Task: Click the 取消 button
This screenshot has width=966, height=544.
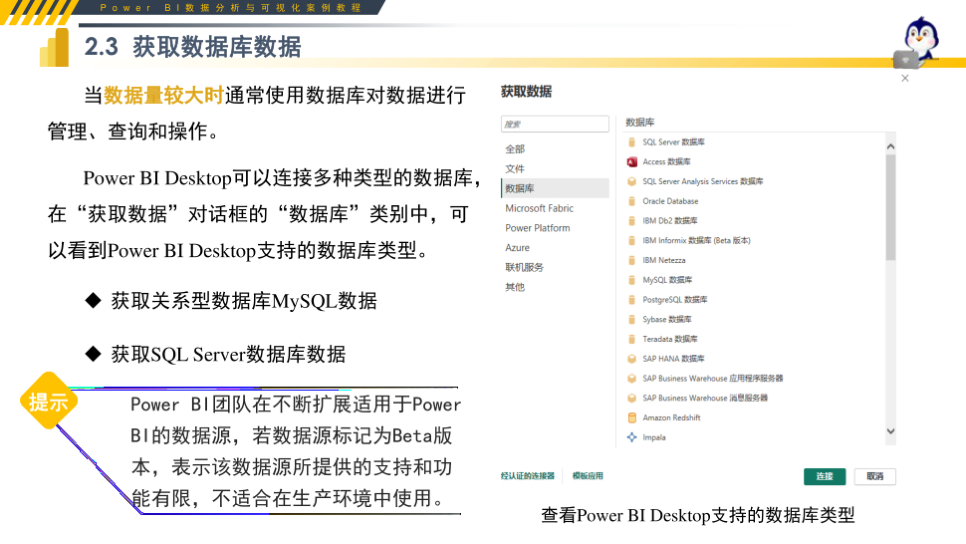Action: click(x=875, y=476)
